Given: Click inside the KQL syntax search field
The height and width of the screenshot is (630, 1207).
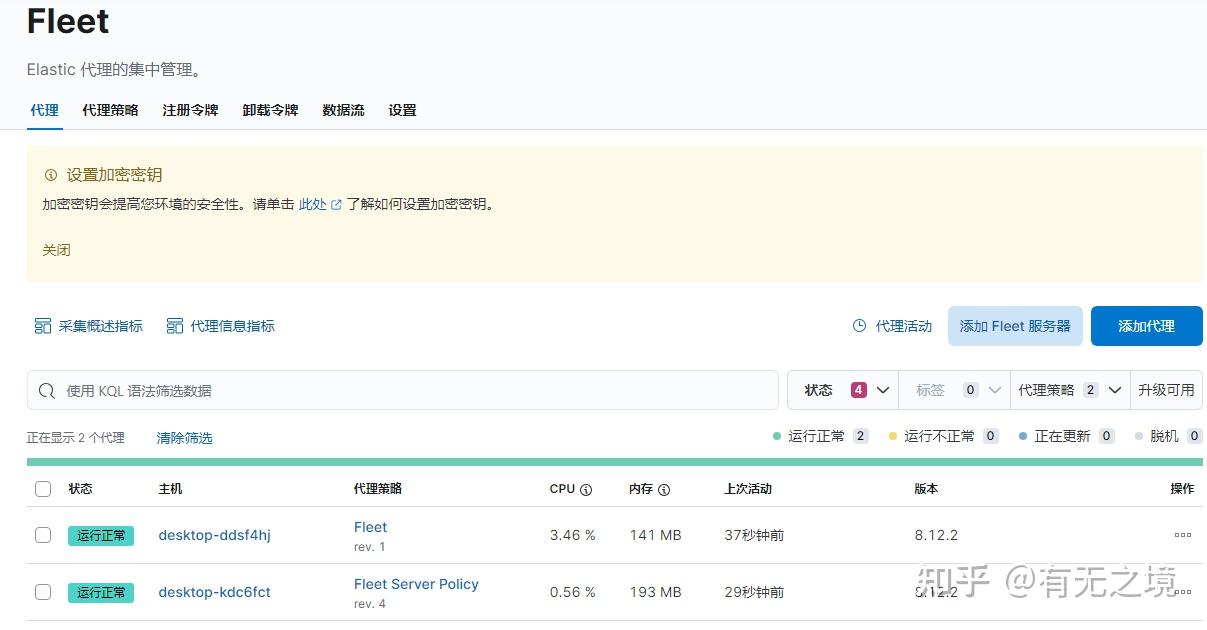Looking at the screenshot, I should [400, 390].
